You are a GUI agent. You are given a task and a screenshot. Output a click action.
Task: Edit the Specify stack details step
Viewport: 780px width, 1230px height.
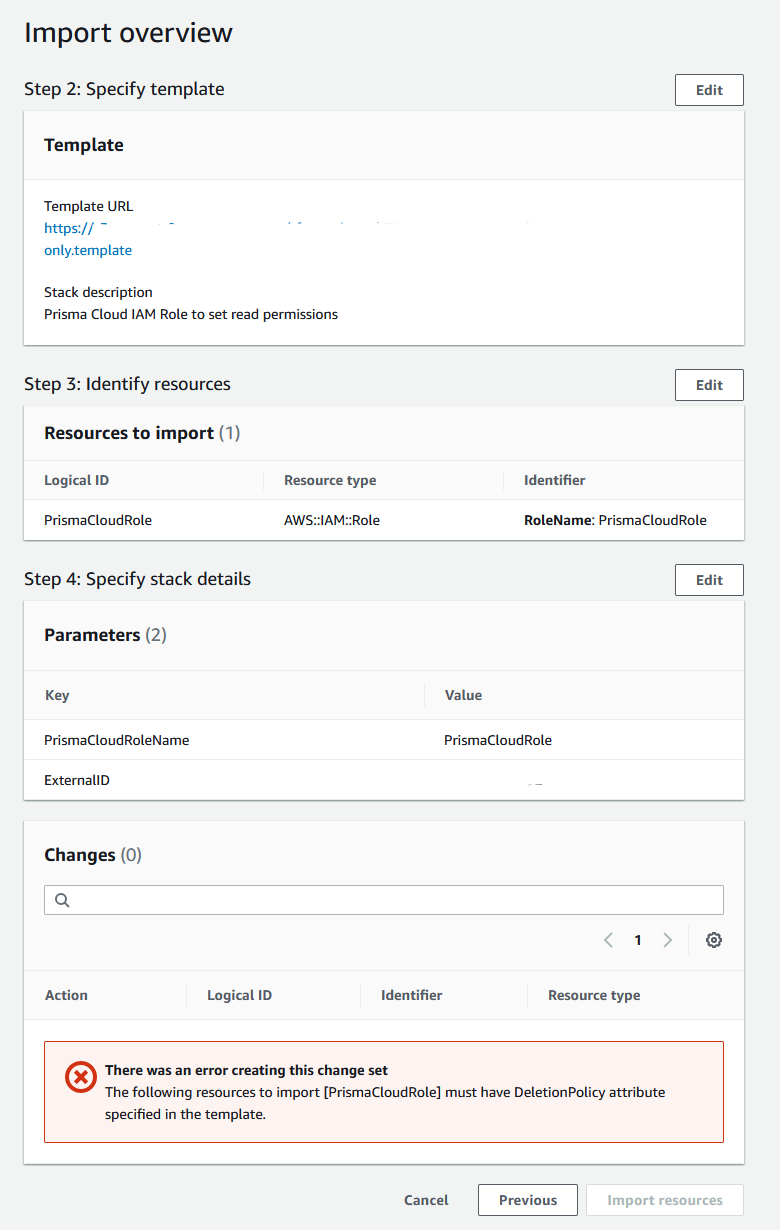tap(709, 580)
